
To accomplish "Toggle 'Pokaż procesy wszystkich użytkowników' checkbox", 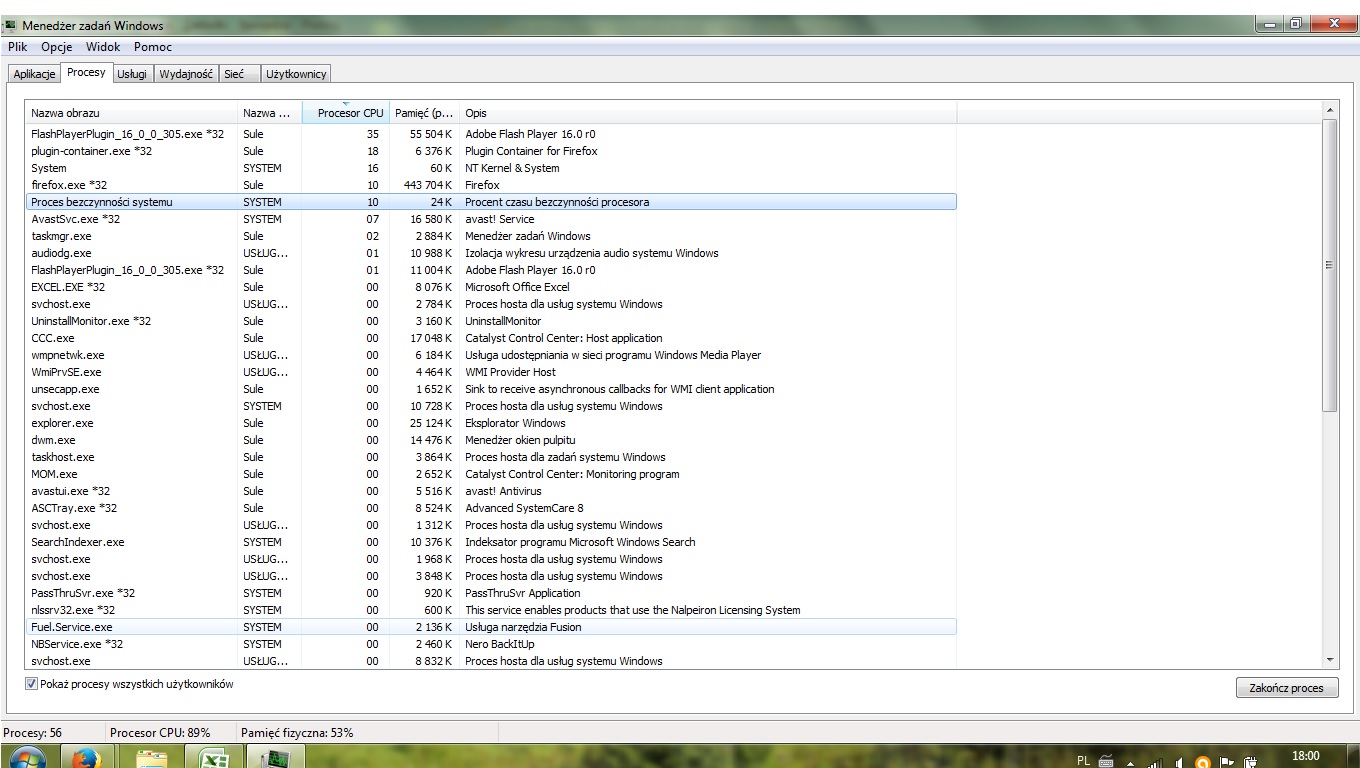I will pyautogui.click(x=31, y=685).
